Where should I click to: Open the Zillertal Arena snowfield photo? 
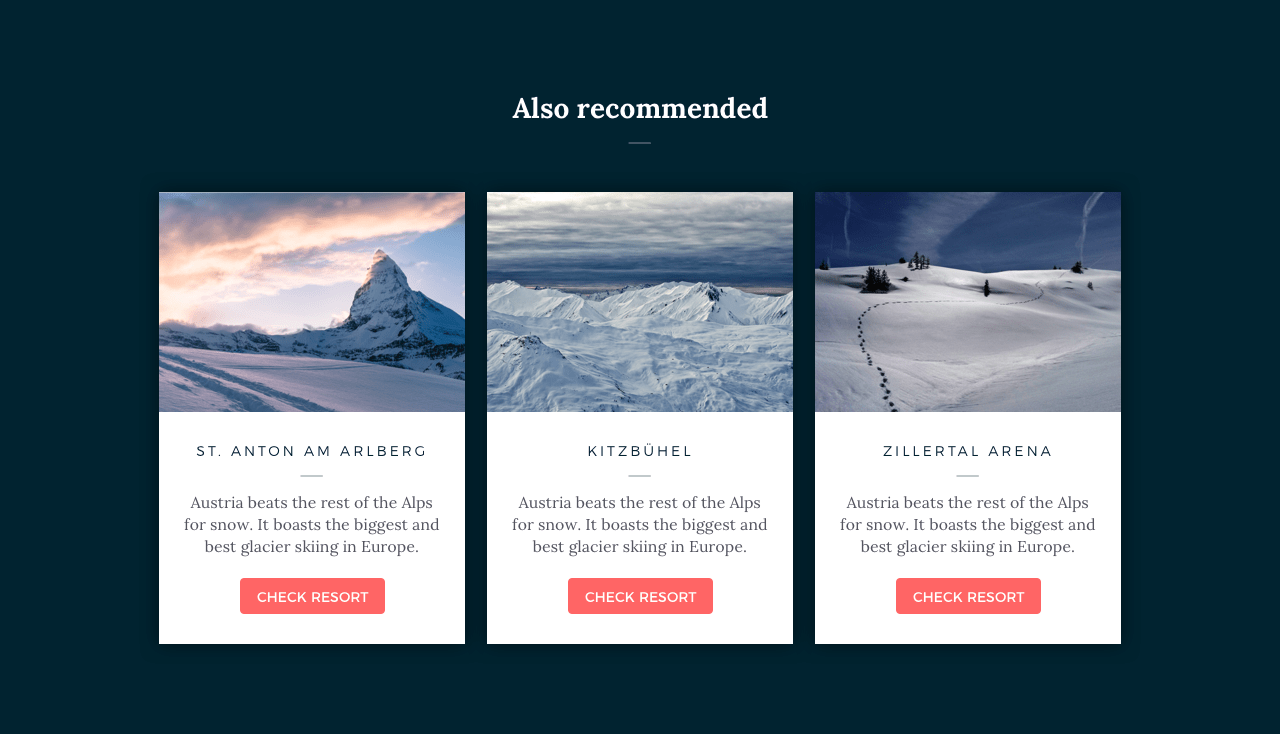tap(968, 302)
